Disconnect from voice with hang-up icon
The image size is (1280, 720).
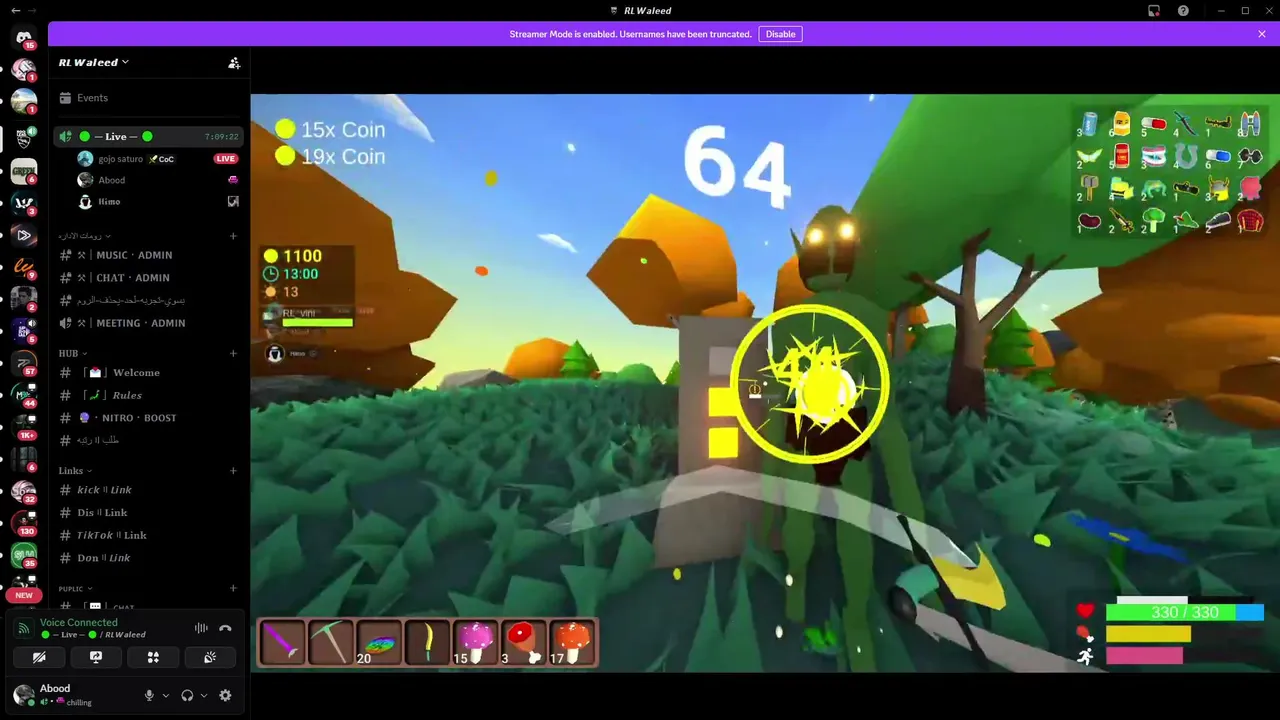tap(225, 628)
